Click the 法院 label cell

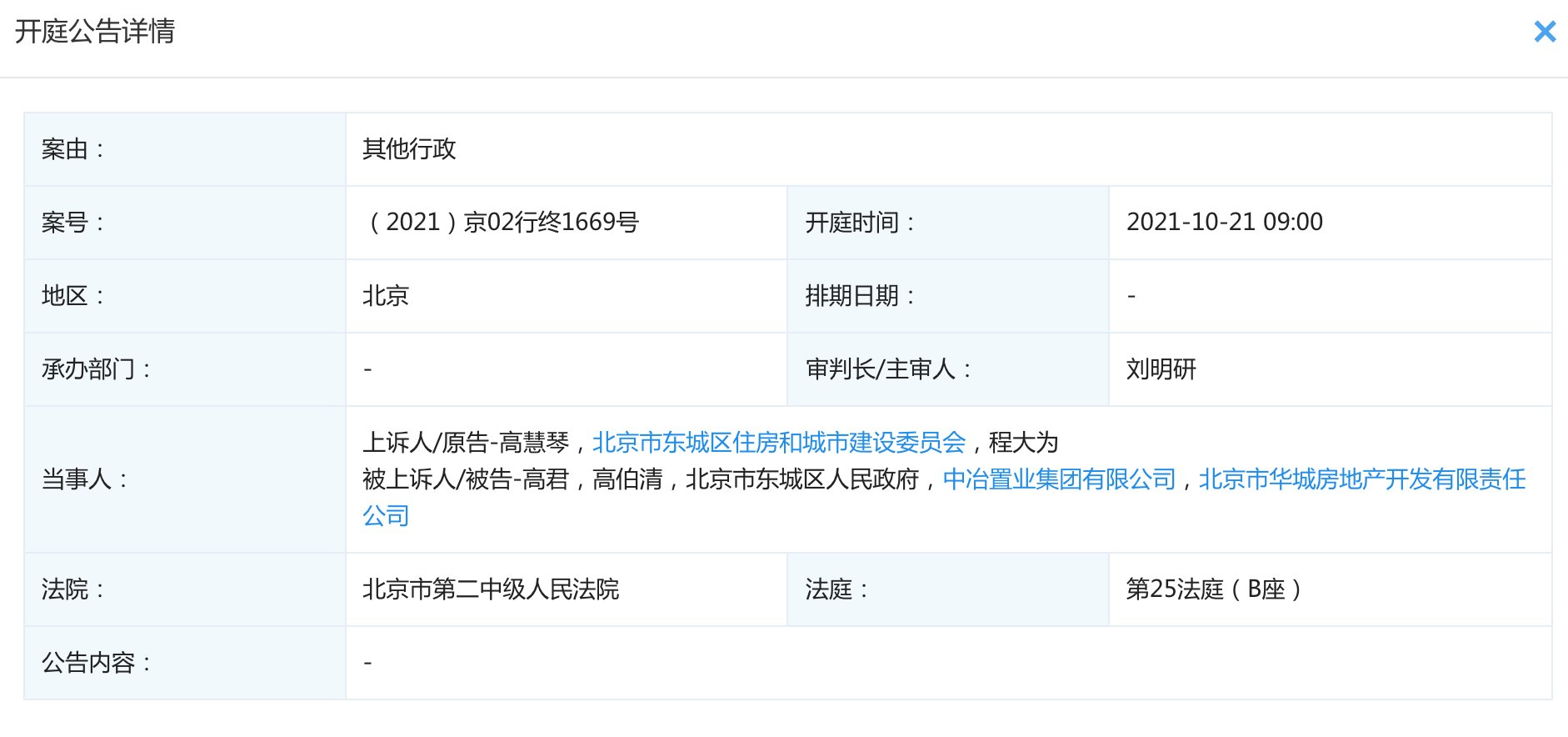click(185, 589)
